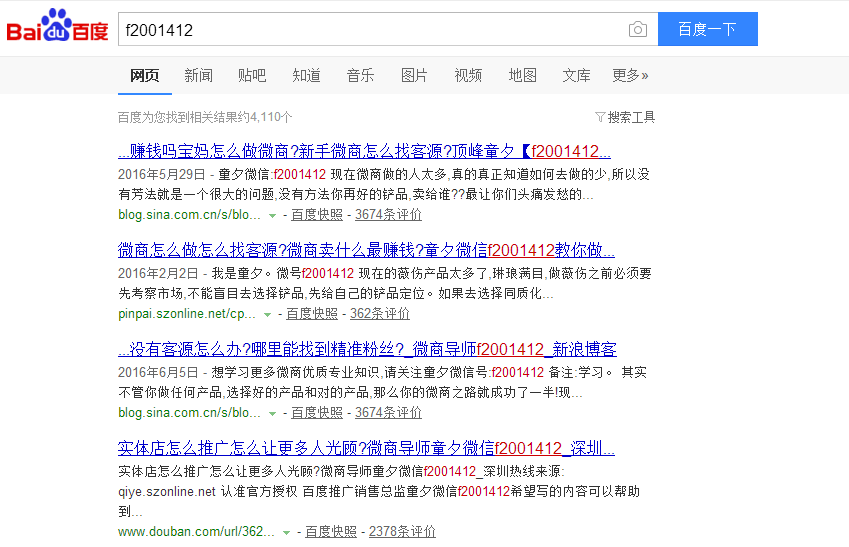The image size is (849, 547).
Task: View 3674条评价 under first result
Action: [388, 215]
